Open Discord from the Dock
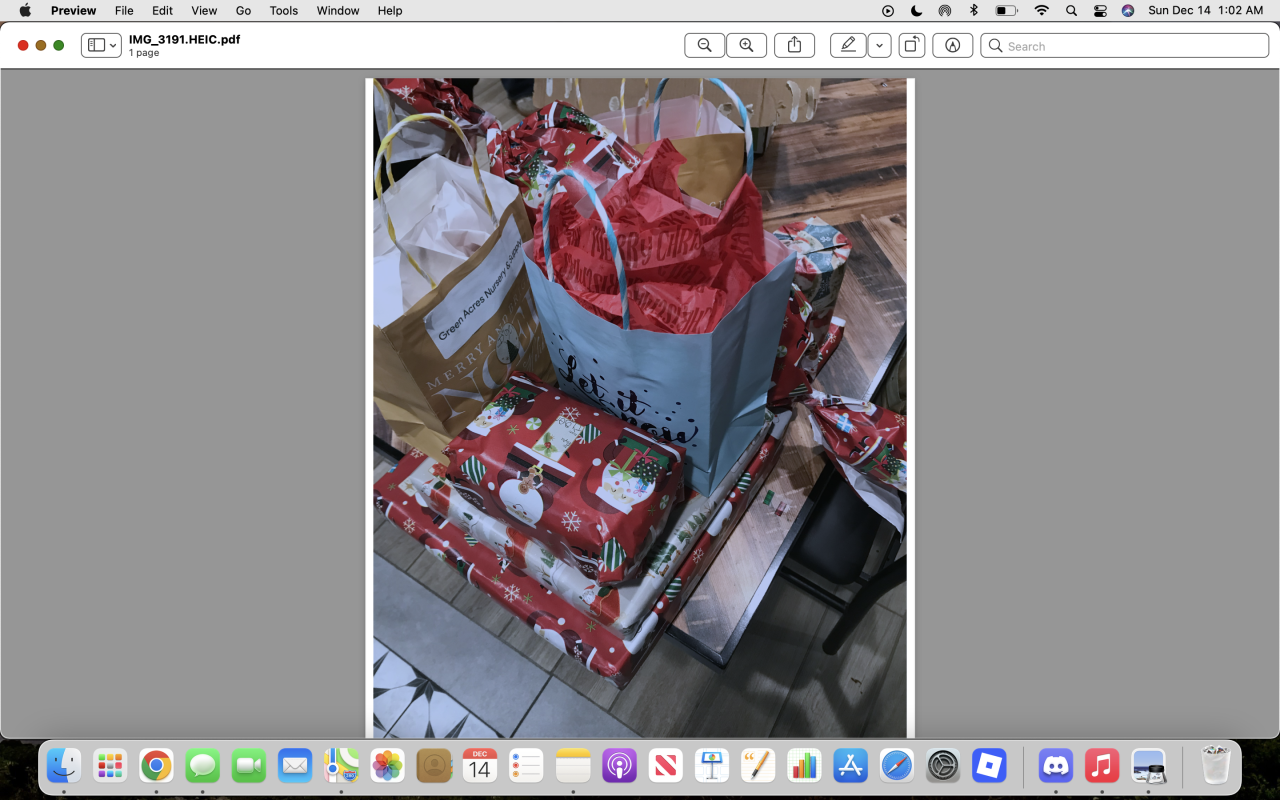 tap(1055, 767)
